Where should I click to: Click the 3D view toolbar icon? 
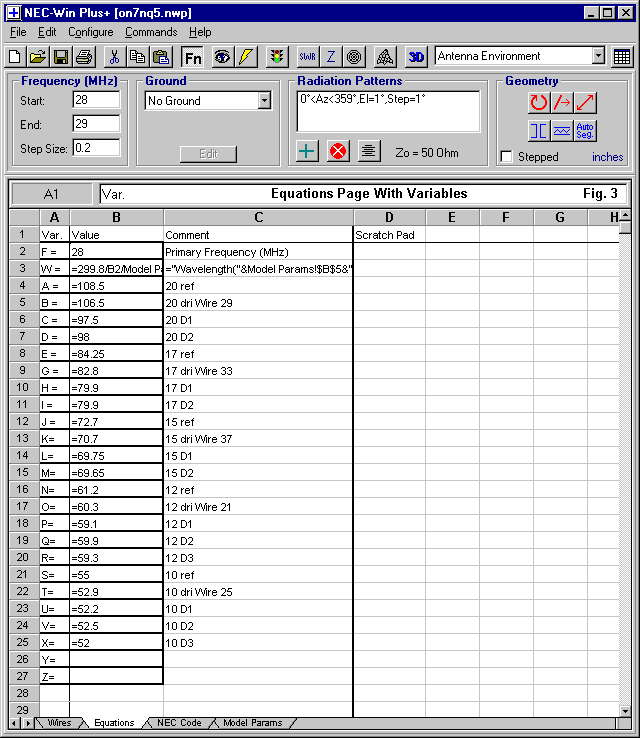click(416, 57)
